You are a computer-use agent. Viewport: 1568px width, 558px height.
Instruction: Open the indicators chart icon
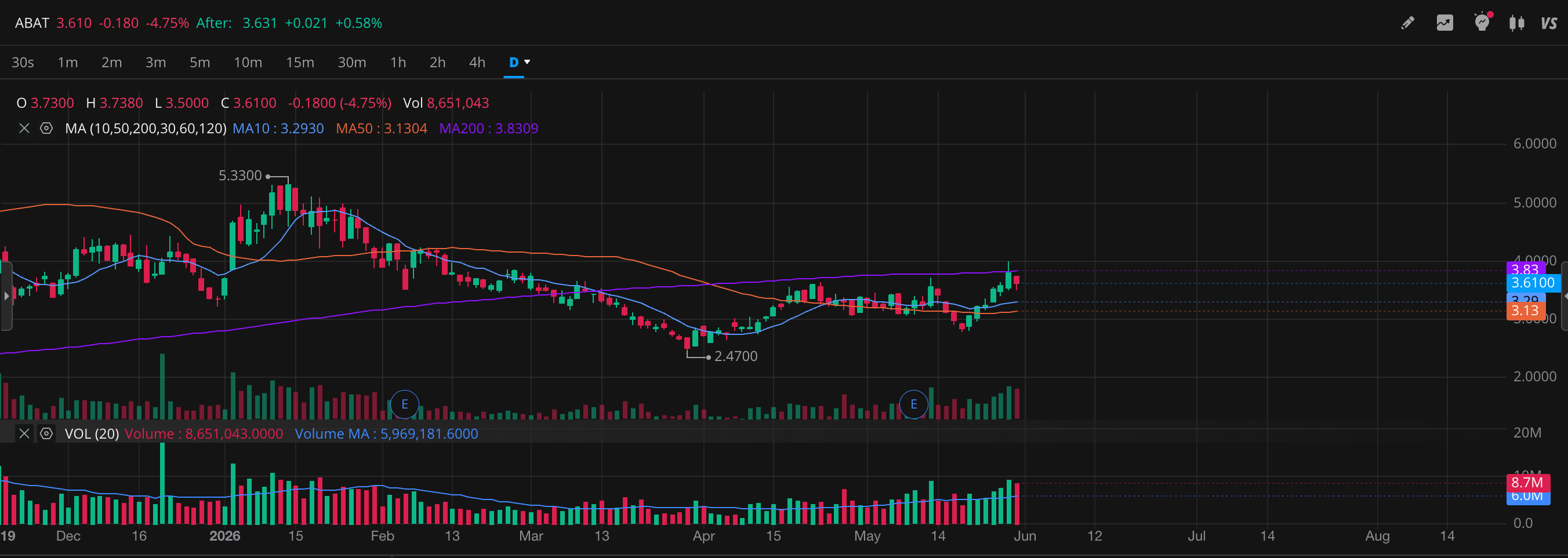tap(1444, 23)
